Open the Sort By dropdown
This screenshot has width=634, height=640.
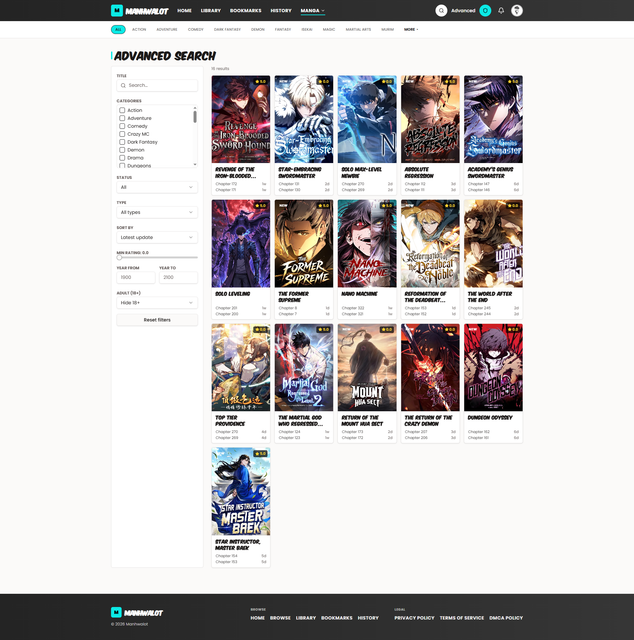(x=157, y=238)
